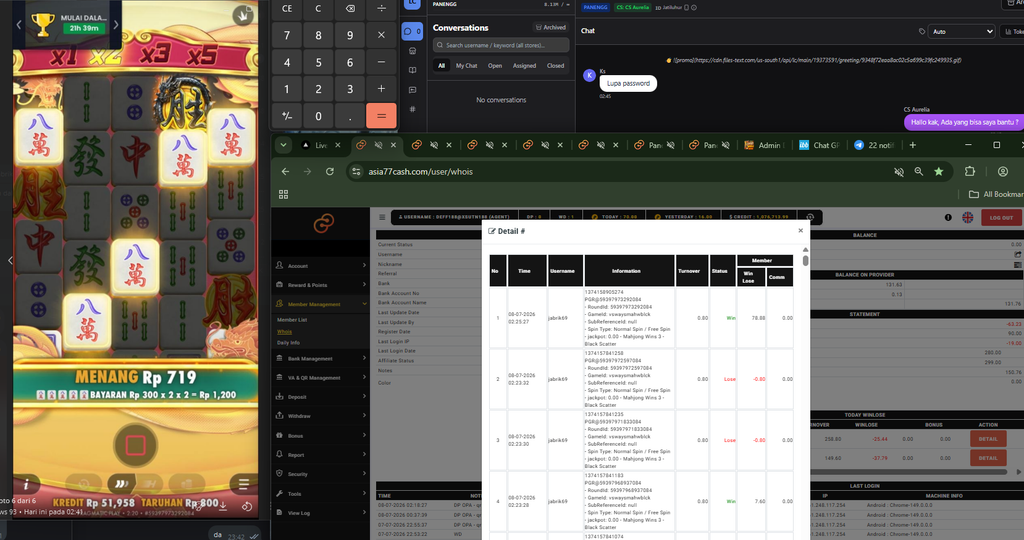
Task: Open the bet coins stack button
Action: coord(187,484)
